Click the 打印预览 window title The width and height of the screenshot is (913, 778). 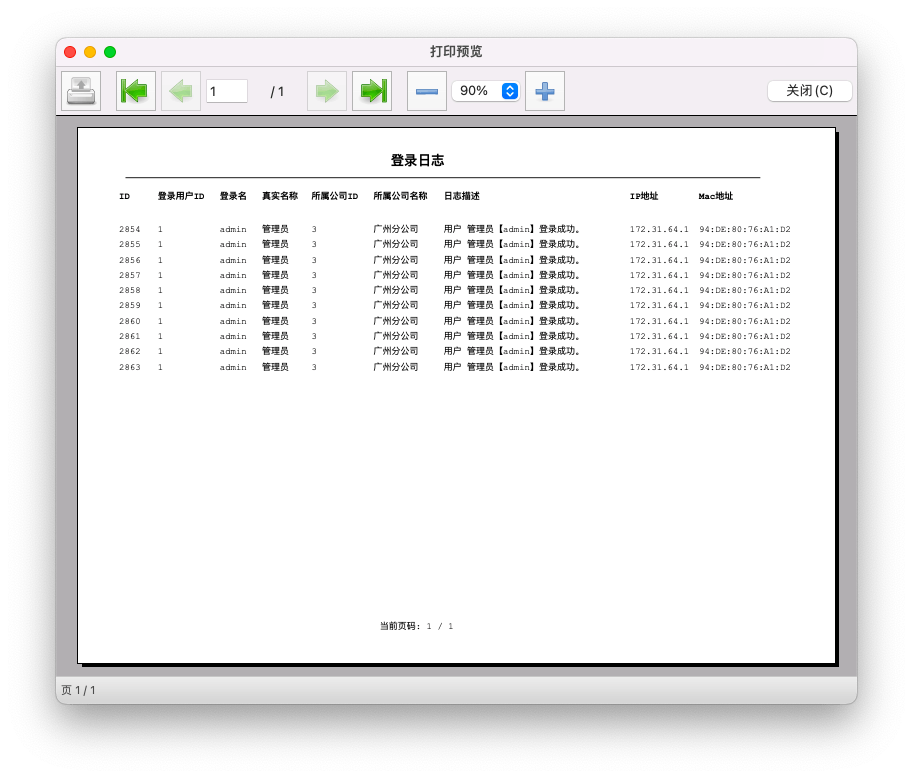point(456,52)
